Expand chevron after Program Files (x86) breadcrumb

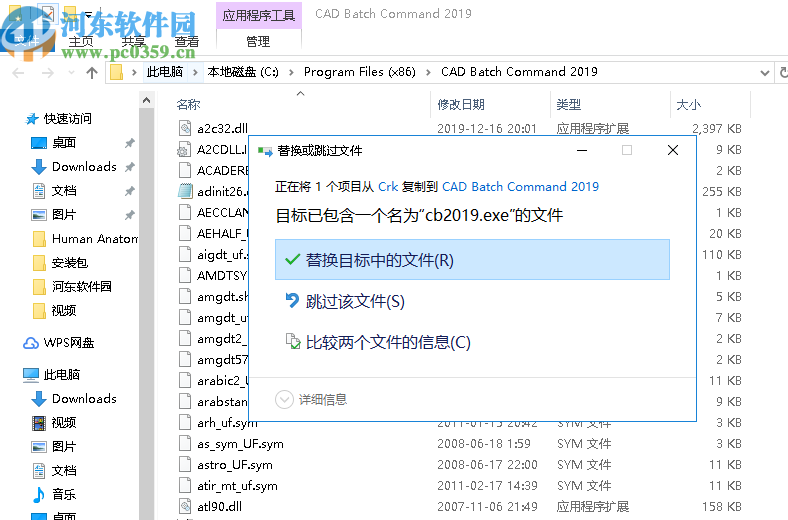428,73
